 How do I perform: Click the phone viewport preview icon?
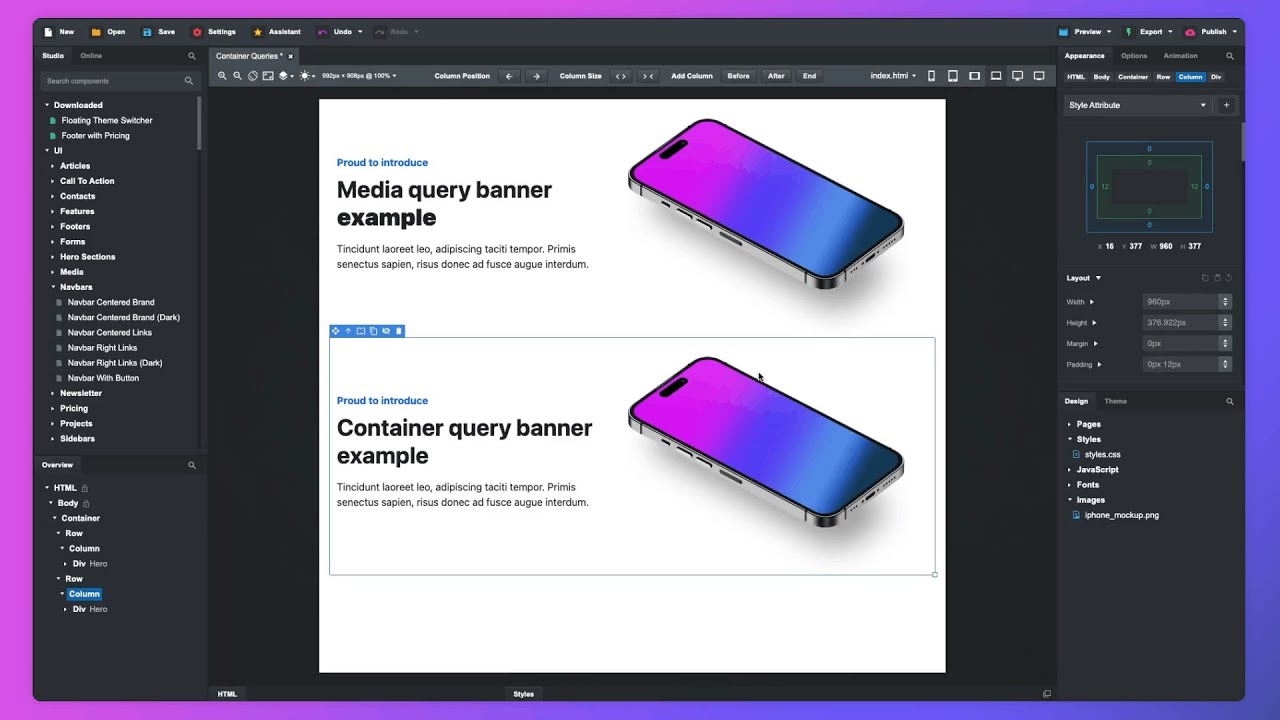tap(932, 76)
